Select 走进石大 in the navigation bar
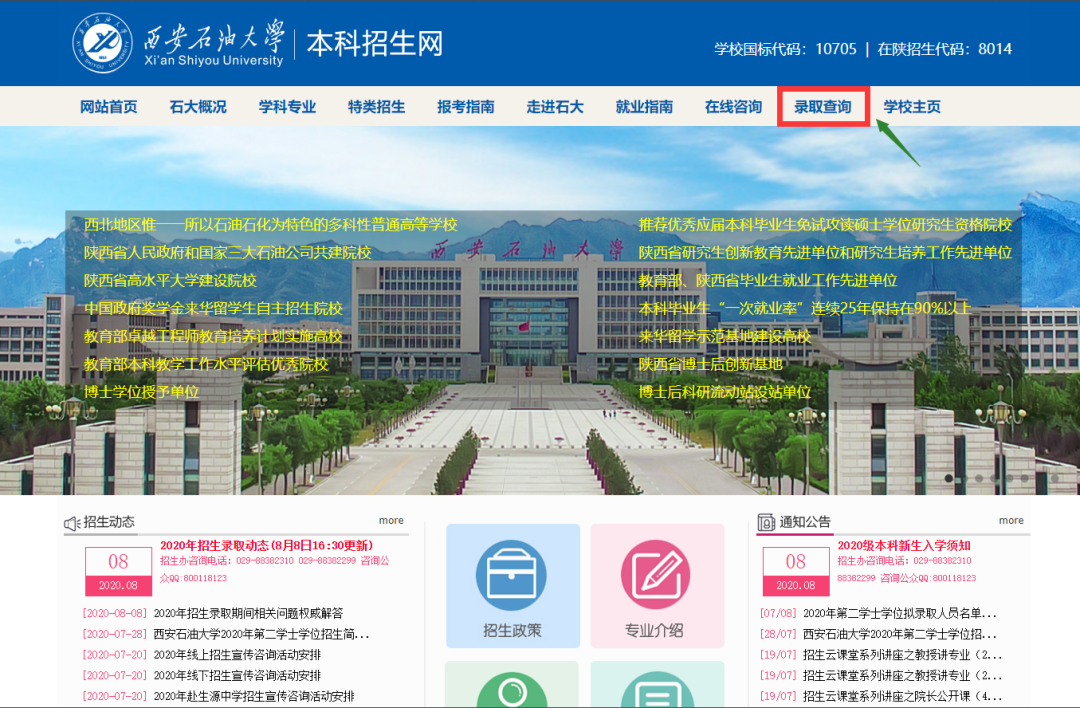Image resolution: width=1080 pixels, height=708 pixels. pos(555,107)
